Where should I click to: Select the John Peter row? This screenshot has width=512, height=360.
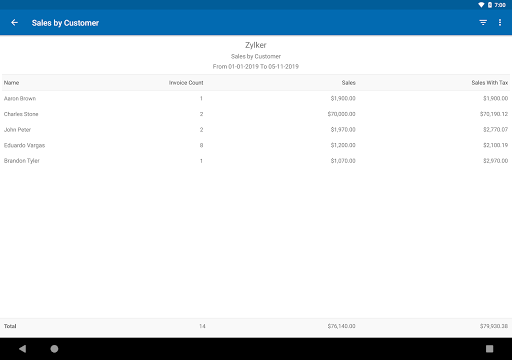point(256,130)
